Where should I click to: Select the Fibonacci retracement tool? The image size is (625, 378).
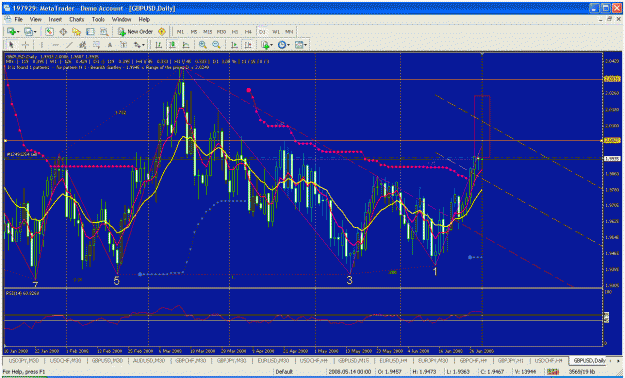[x=96, y=45]
